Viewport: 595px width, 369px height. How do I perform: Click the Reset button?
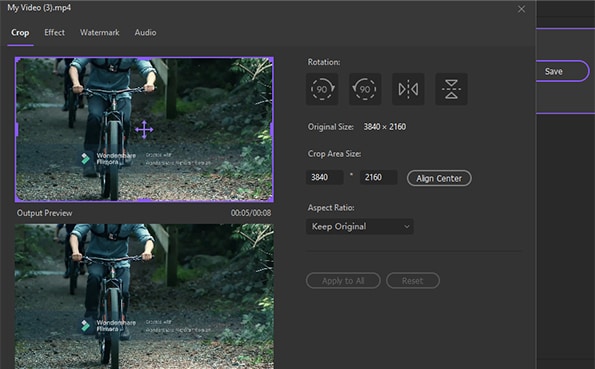(413, 281)
